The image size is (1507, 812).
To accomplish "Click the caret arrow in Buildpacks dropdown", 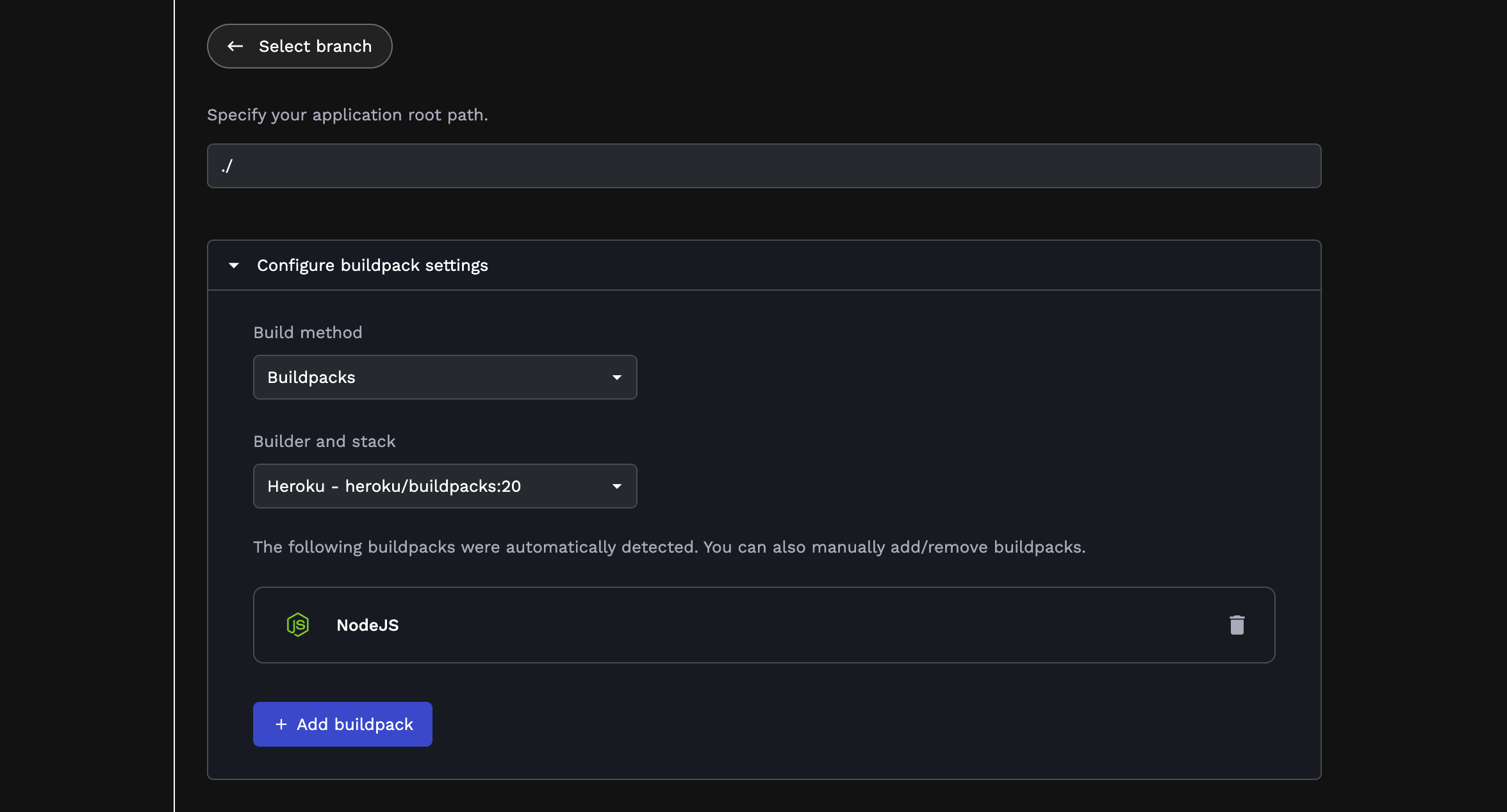I will (616, 377).
